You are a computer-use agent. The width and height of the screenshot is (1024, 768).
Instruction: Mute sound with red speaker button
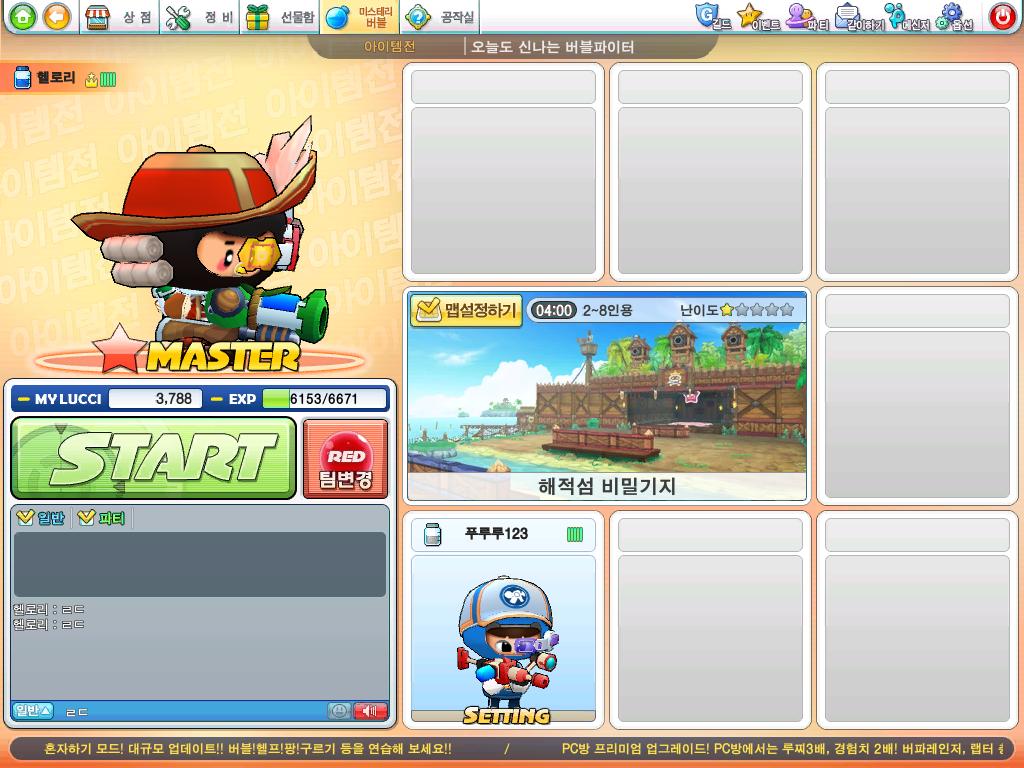[x=370, y=711]
